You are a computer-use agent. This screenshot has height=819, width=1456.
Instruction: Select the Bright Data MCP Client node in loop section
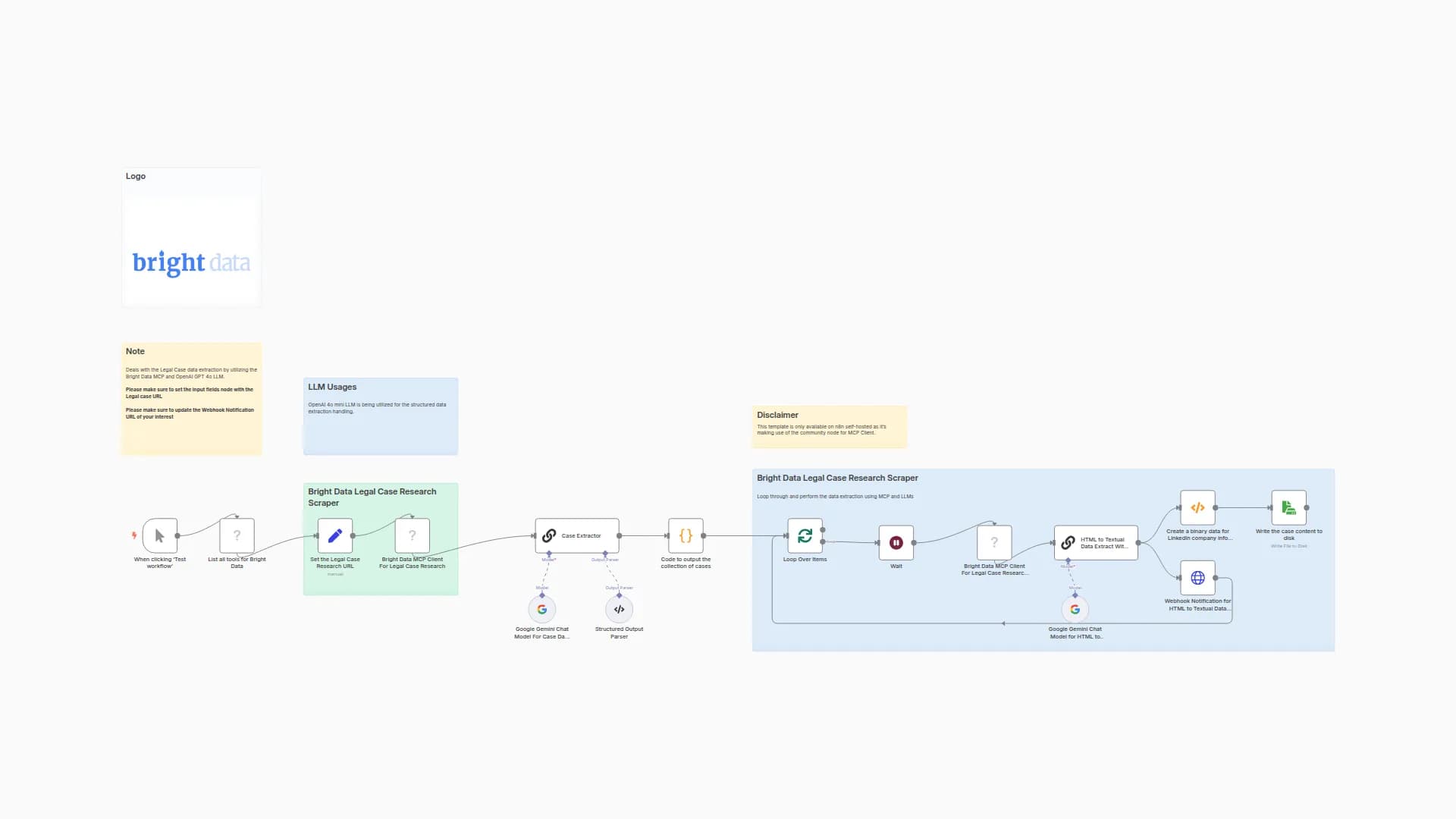point(994,542)
